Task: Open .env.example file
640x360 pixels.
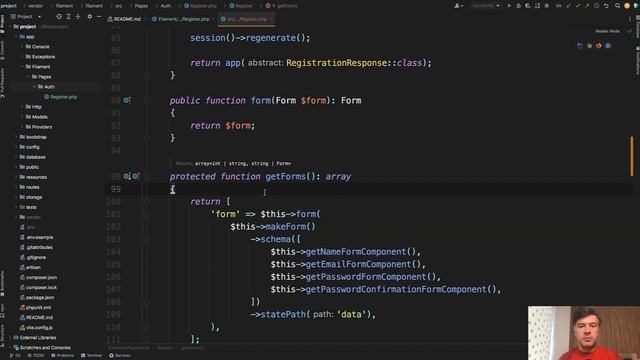Action: pyautogui.click(x=36, y=237)
